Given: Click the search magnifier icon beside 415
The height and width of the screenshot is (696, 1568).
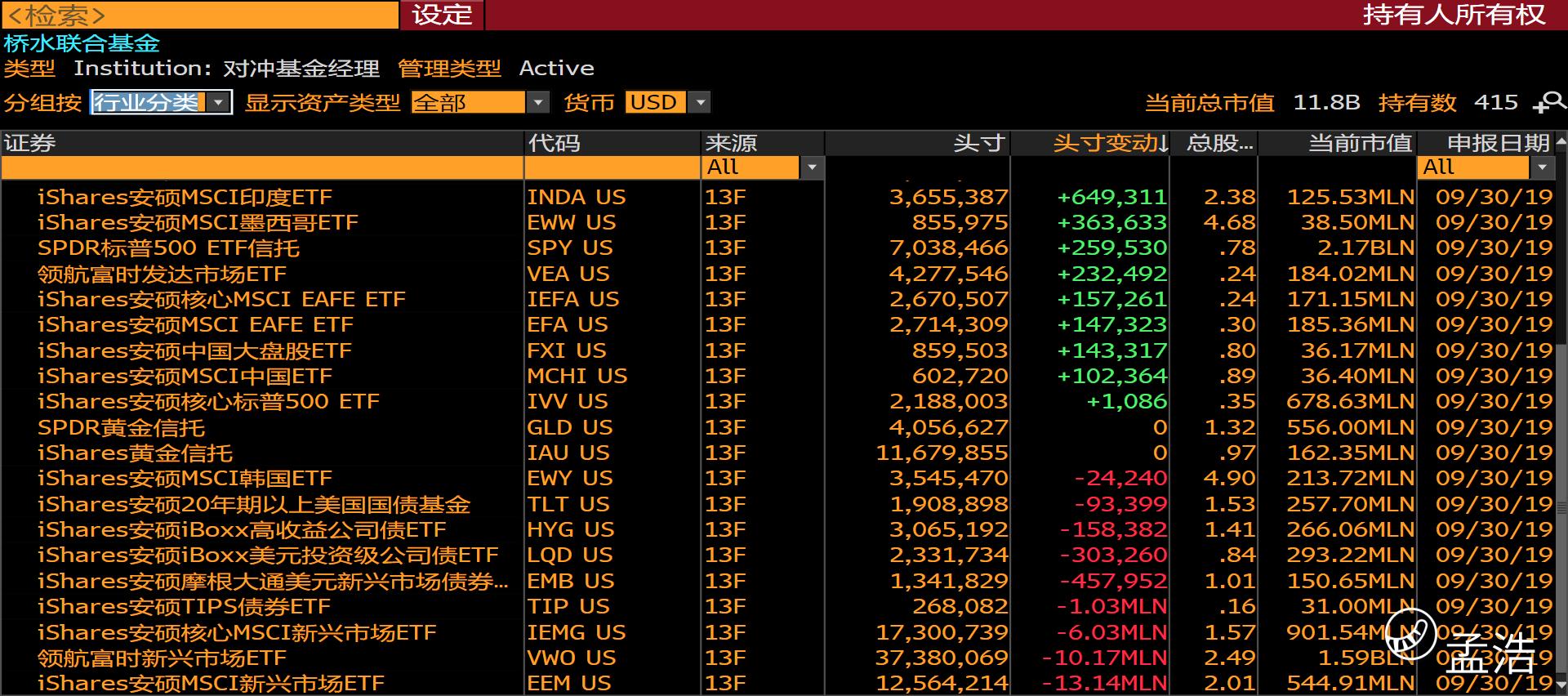Looking at the screenshot, I should (x=1550, y=102).
